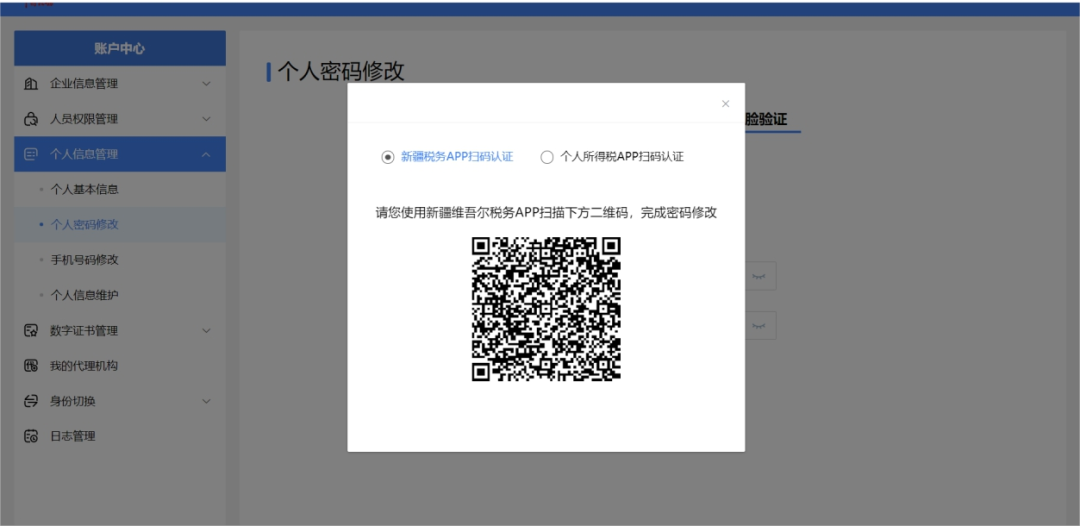The height and width of the screenshot is (526, 1080).
Task: Open 我的代理机构 menu item
Action: [120, 366]
